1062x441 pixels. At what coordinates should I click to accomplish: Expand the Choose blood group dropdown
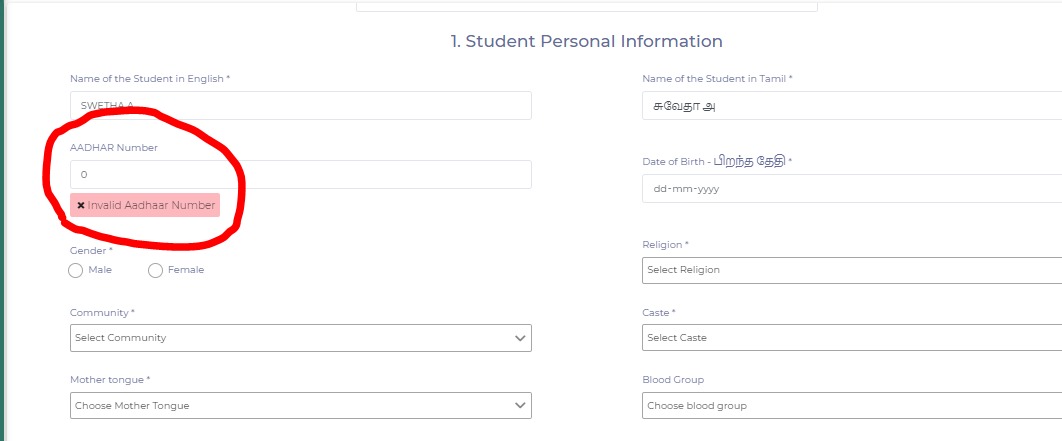850,406
